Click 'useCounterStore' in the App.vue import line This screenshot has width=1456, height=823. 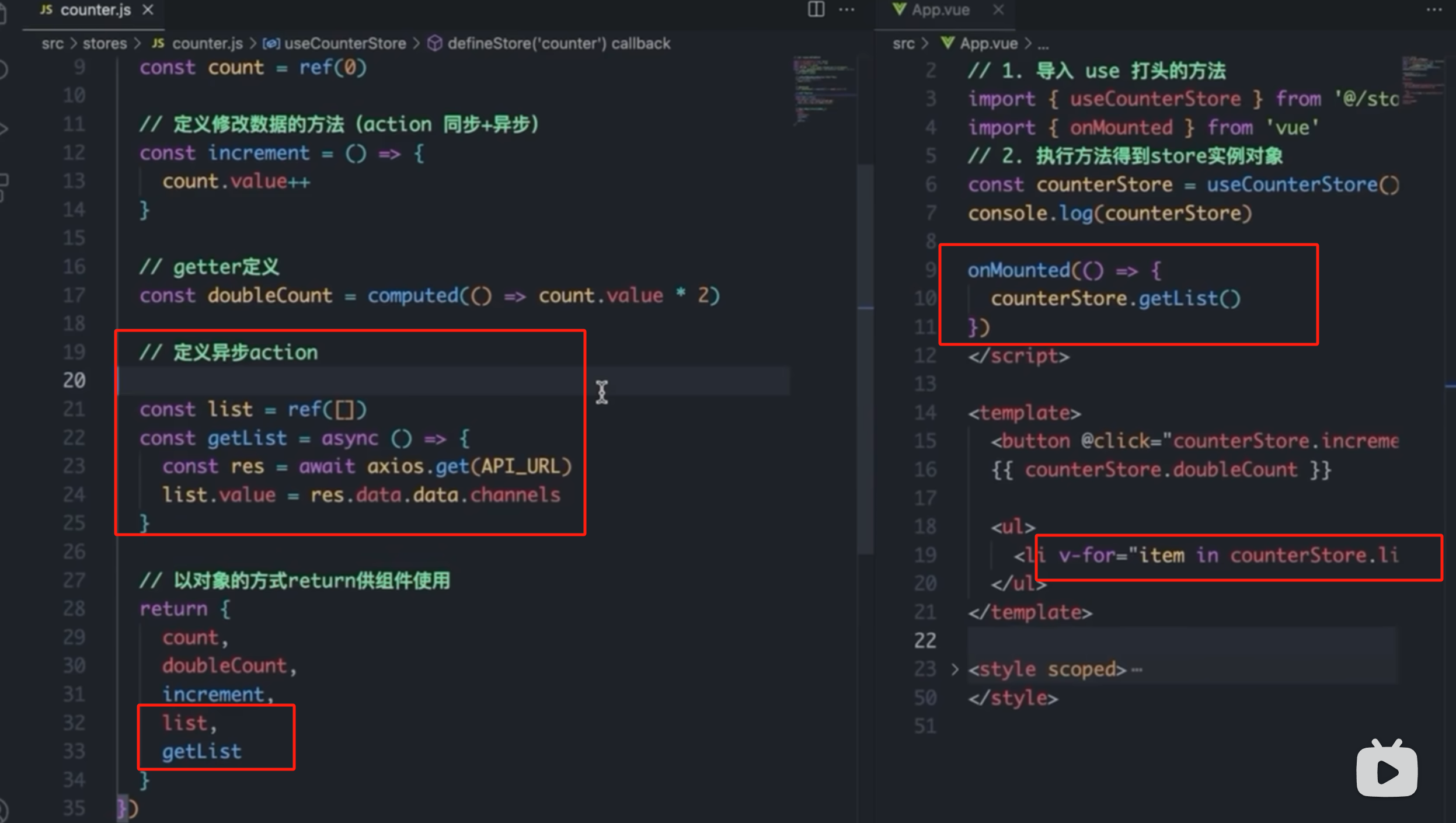click(x=1155, y=99)
